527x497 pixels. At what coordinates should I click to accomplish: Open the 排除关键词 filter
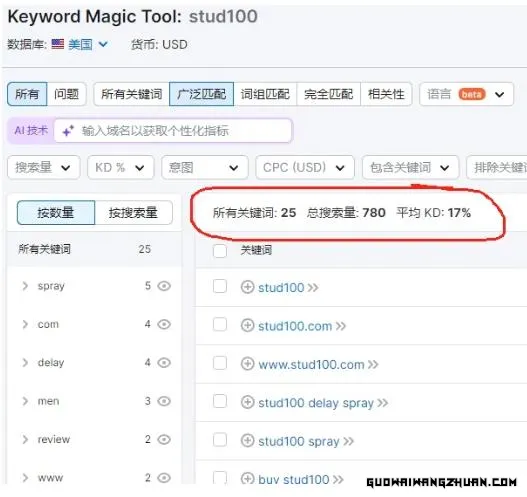(497, 167)
